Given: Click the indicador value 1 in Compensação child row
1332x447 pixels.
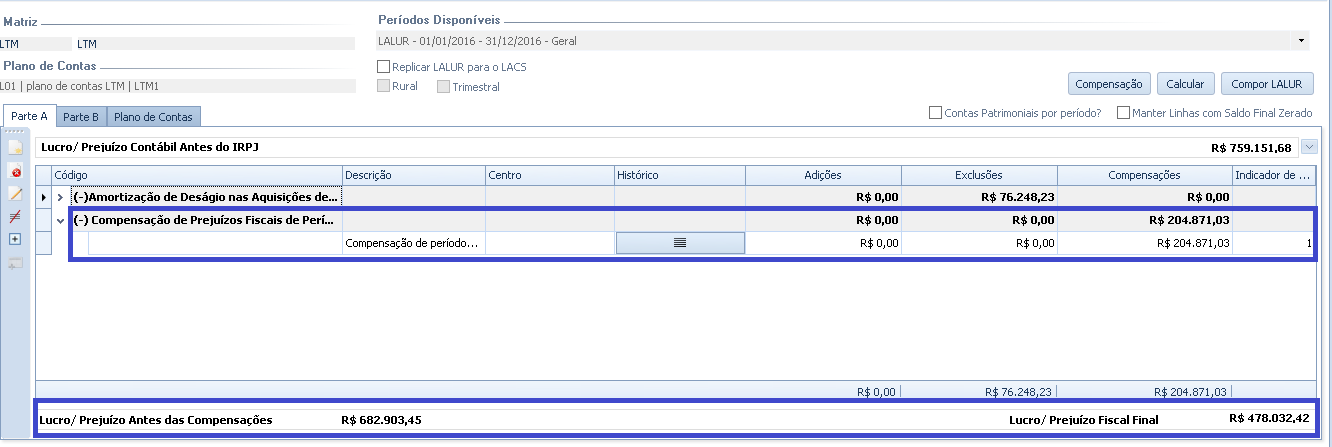Looking at the screenshot, I should click(x=1308, y=243).
